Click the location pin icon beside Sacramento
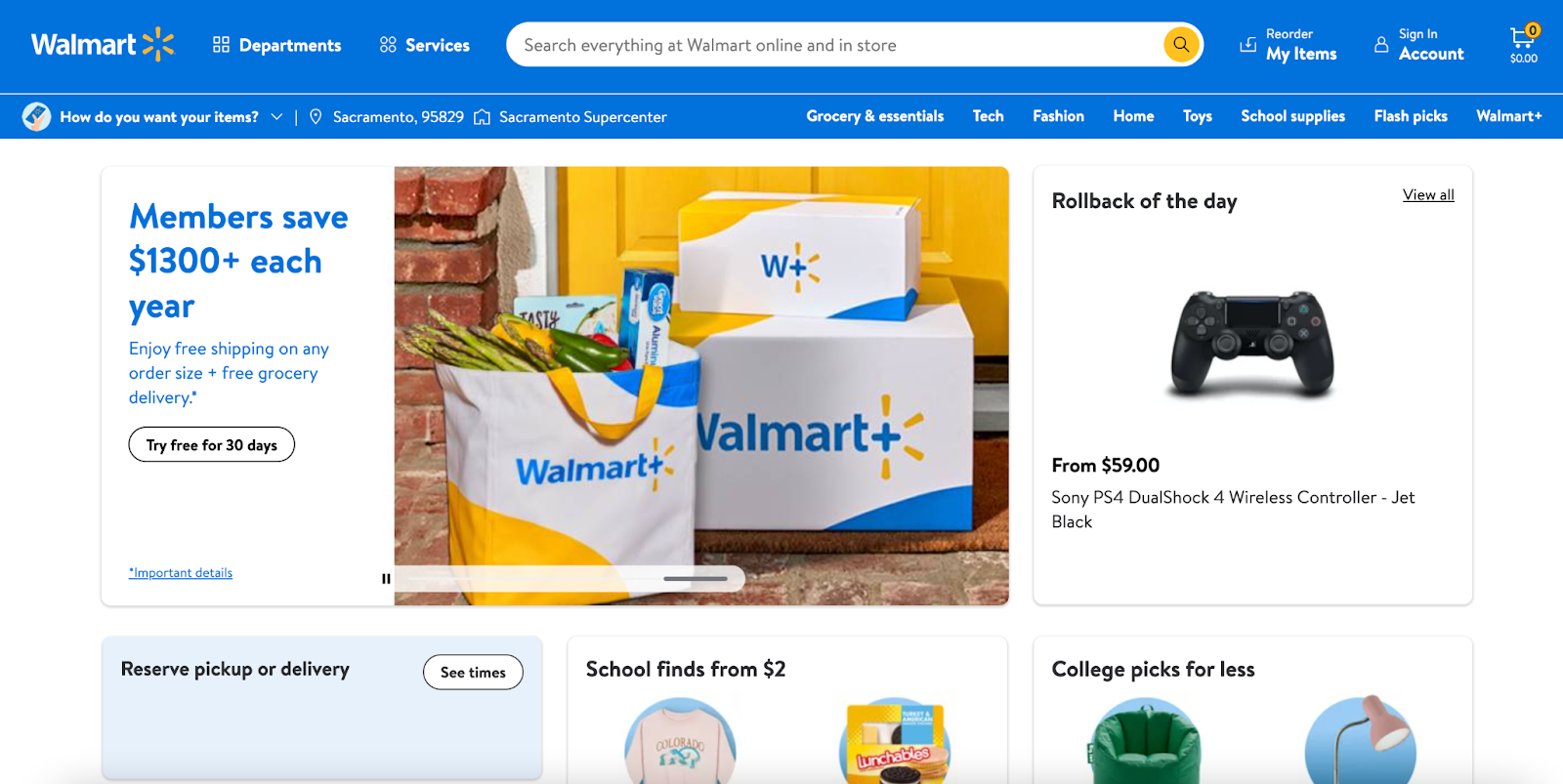The image size is (1563, 784). pos(316,117)
